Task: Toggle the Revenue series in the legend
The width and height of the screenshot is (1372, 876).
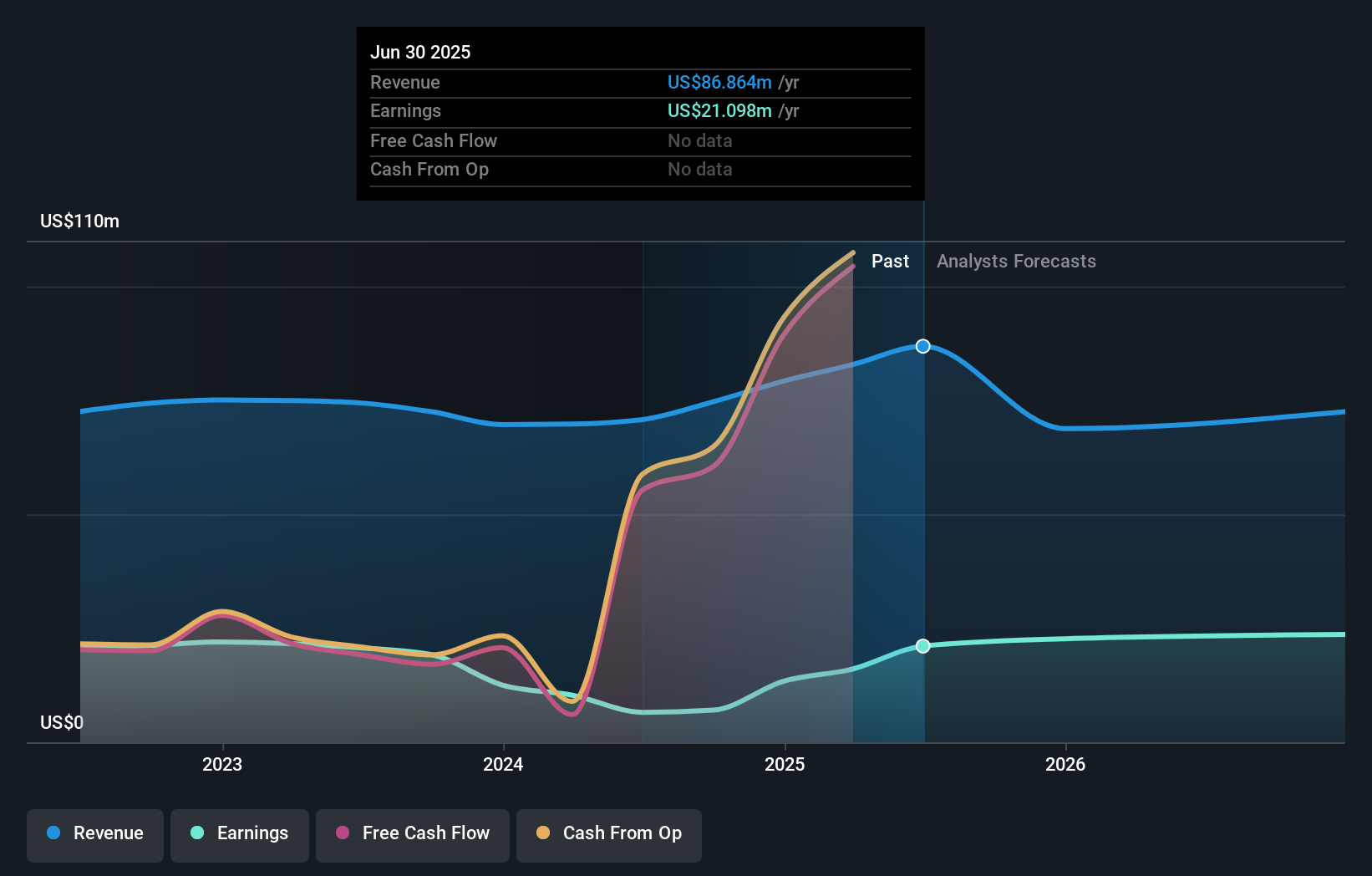Action: (x=95, y=835)
